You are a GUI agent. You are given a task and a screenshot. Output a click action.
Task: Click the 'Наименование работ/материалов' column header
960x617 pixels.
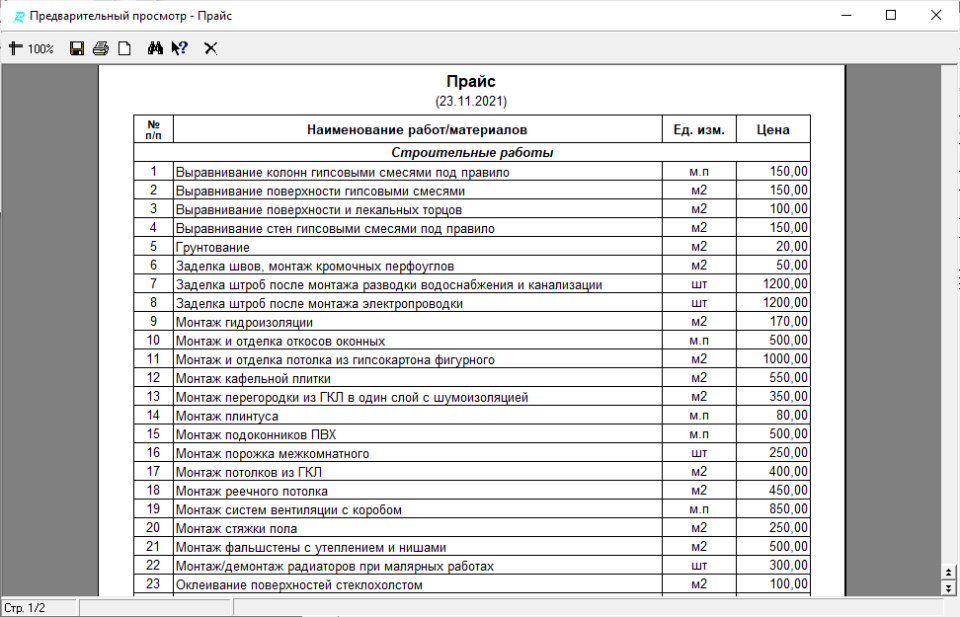417,130
